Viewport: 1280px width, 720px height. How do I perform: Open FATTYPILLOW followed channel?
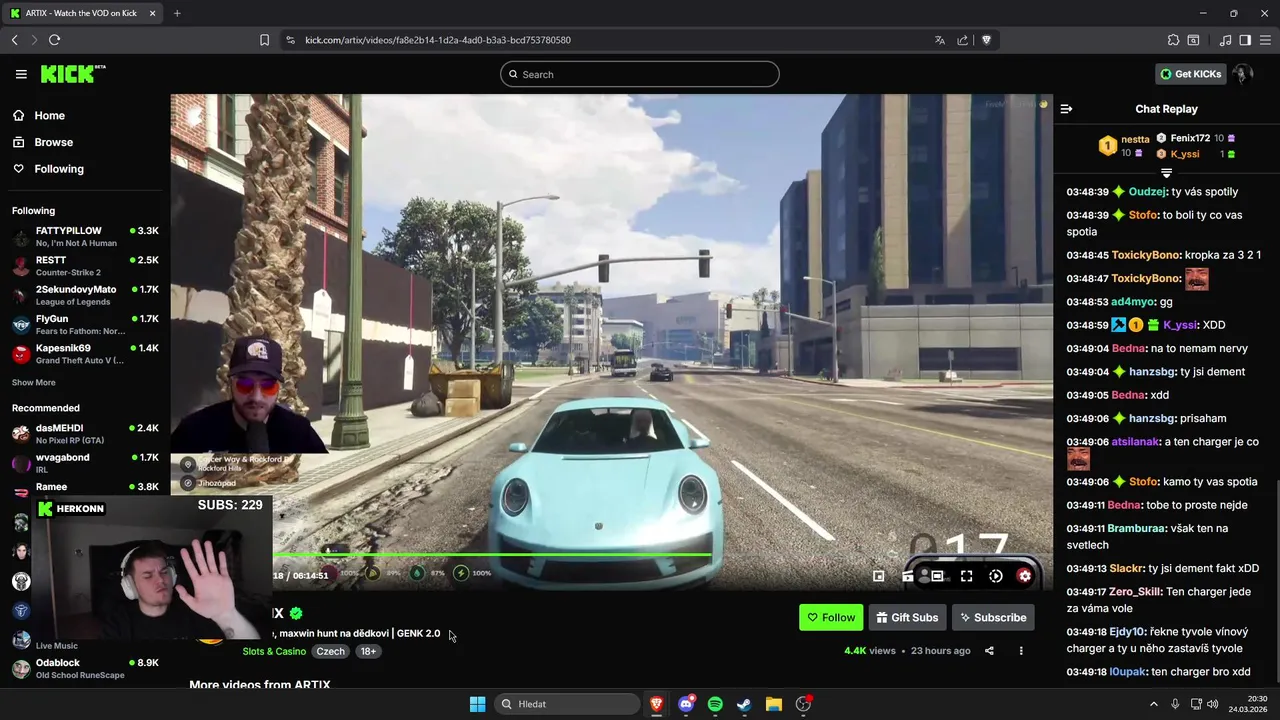(85, 236)
